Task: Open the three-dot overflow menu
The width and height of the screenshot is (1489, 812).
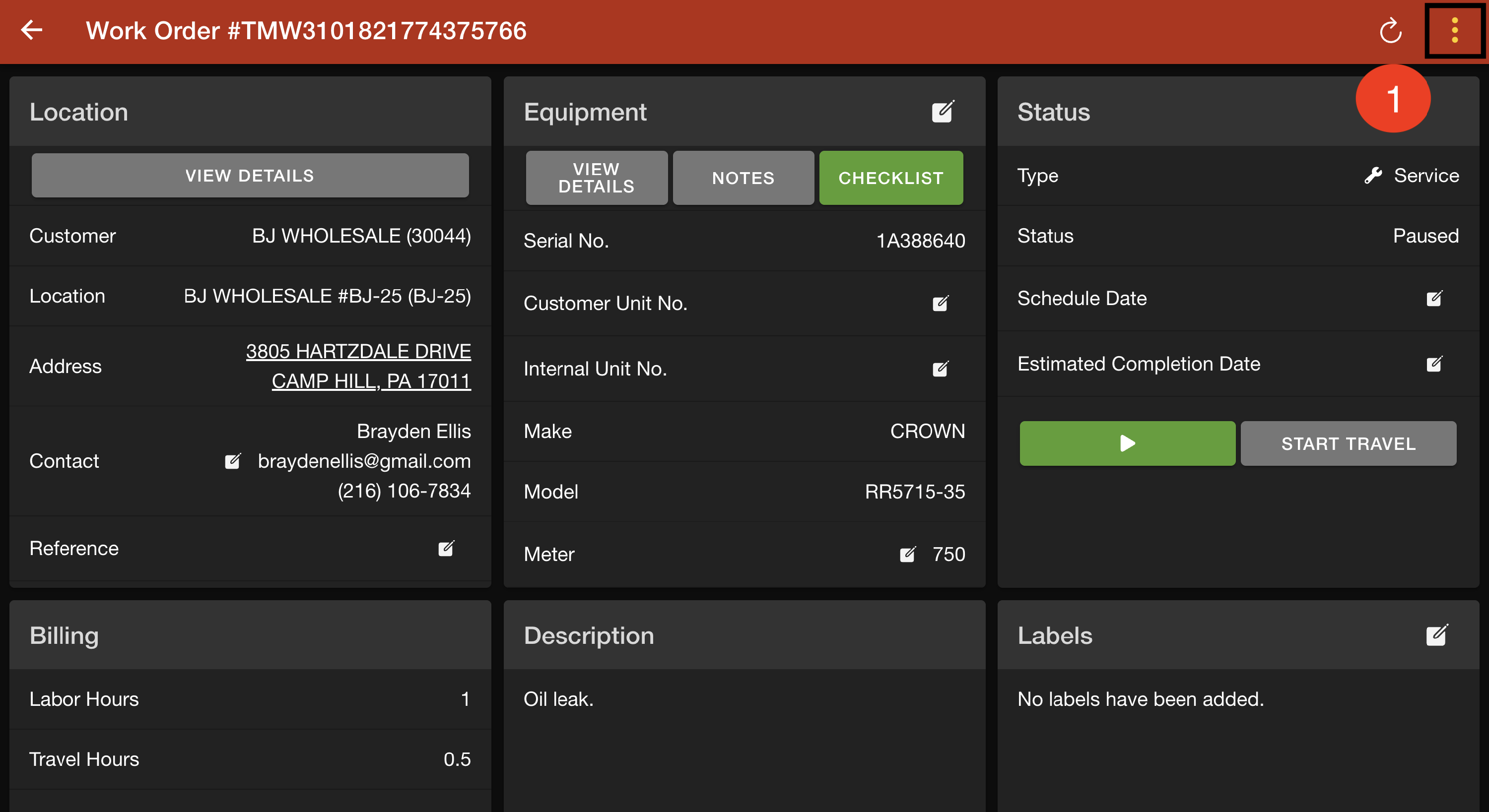Action: pyautogui.click(x=1454, y=30)
